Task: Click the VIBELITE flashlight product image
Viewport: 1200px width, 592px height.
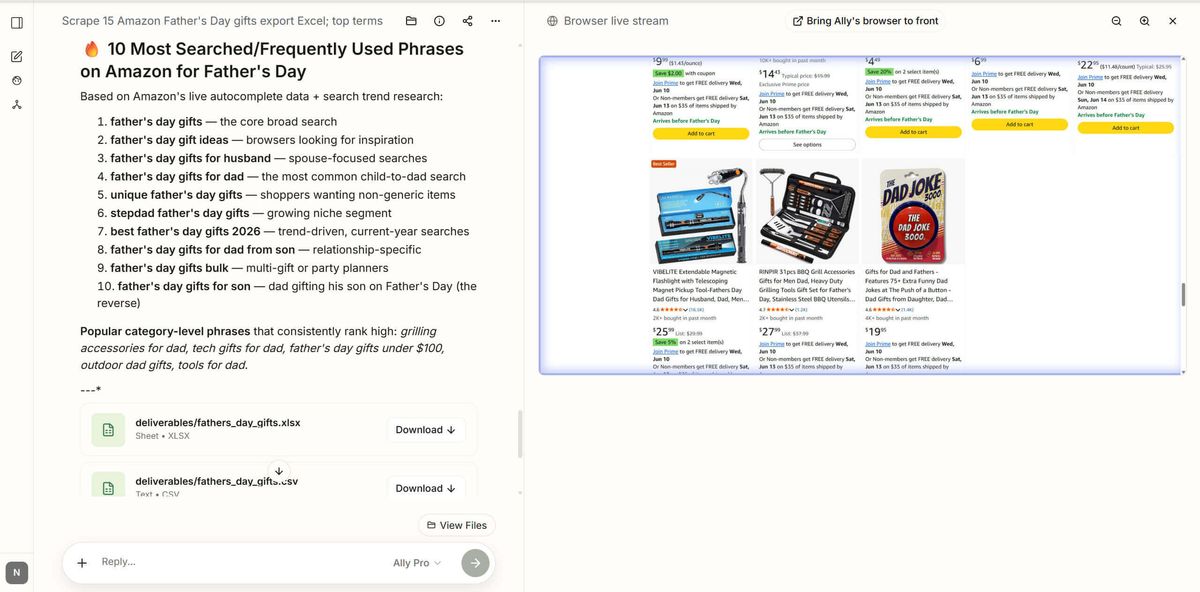Action: click(700, 217)
